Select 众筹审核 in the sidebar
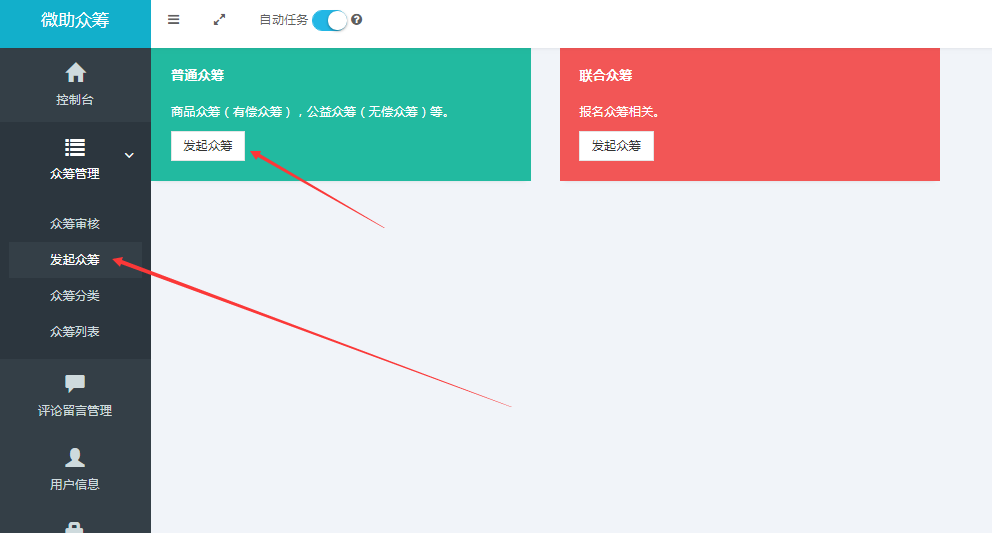The width and height of the screenshot is (992, 533). coord(75,223)
